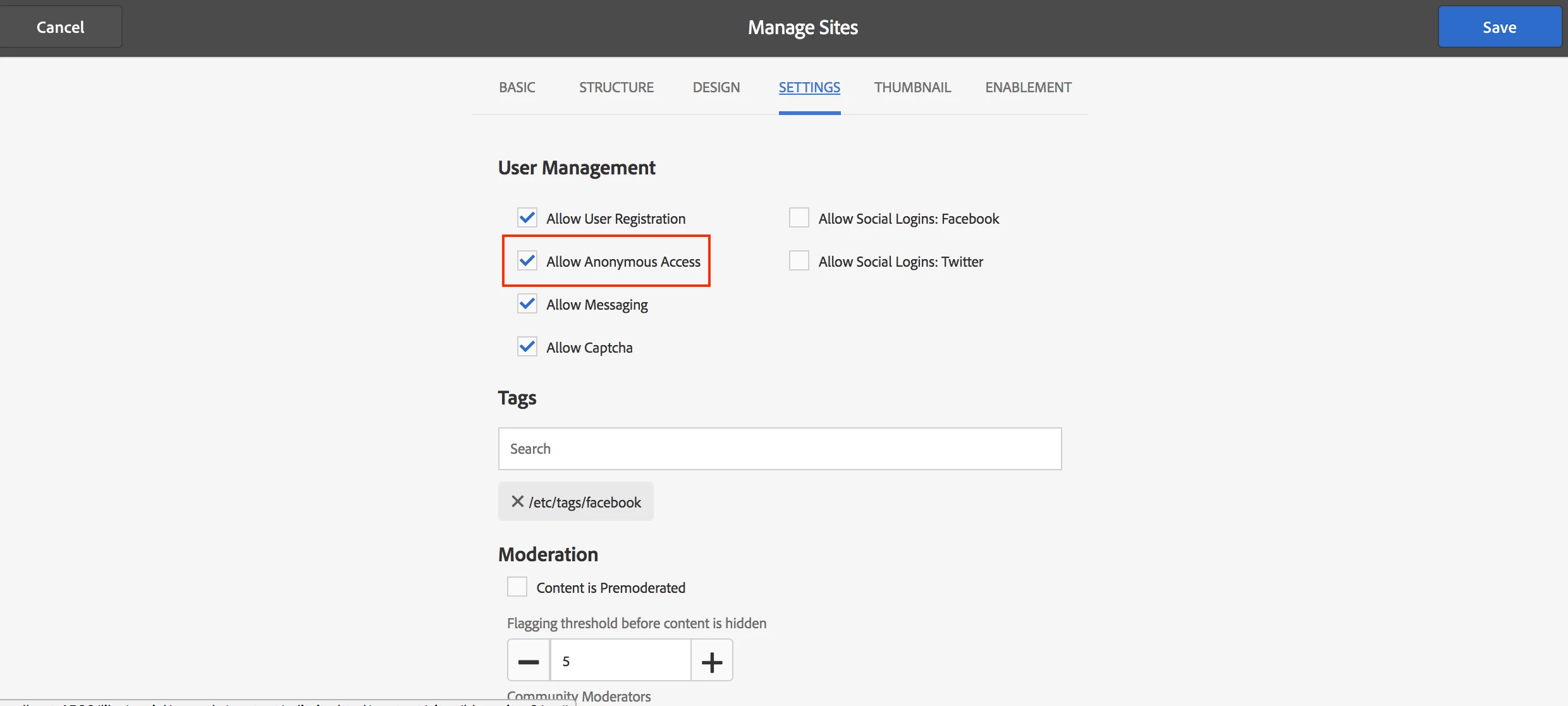The height and width of the screenshot is (706, 1568).
Task: Disable Allow Messaging option
Action: click(527, 304)
